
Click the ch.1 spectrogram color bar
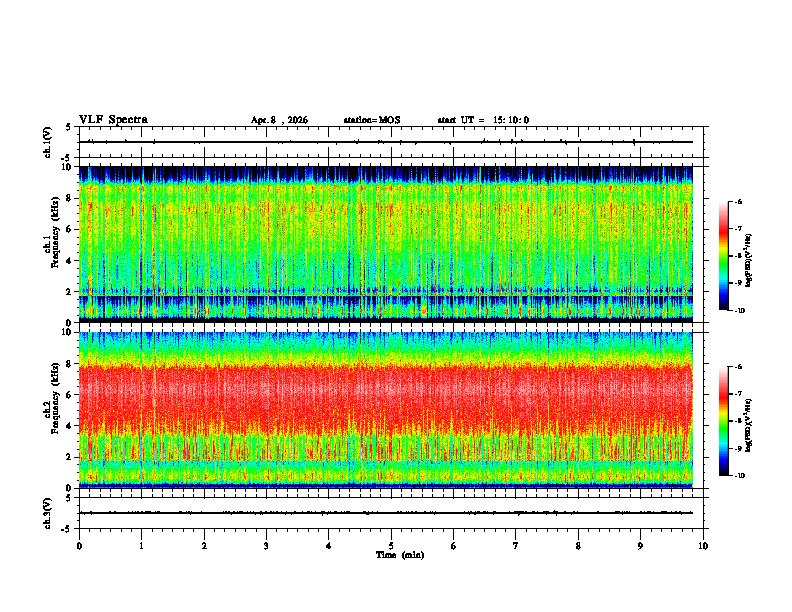point(724,256)
